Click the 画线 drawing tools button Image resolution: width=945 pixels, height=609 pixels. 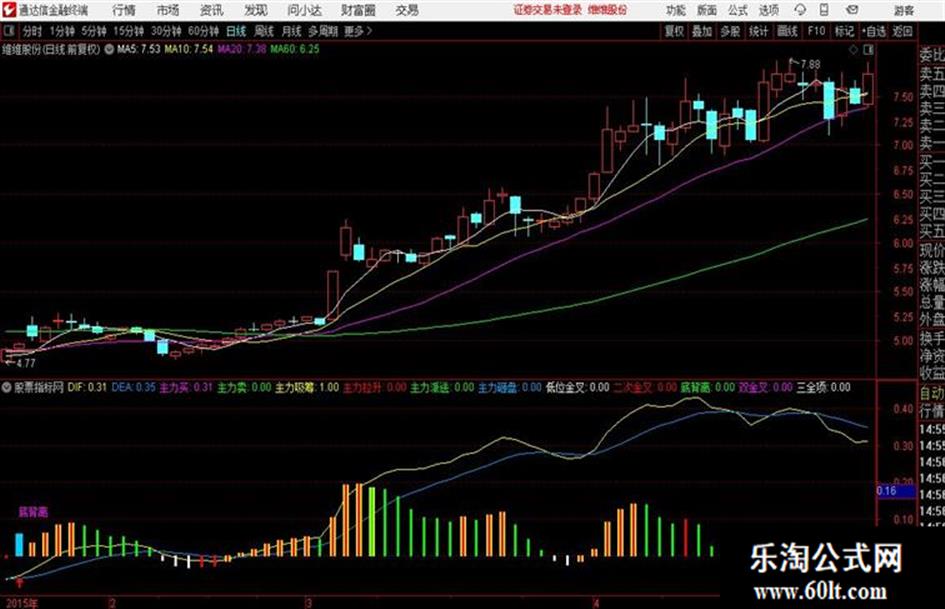point(787,31)
